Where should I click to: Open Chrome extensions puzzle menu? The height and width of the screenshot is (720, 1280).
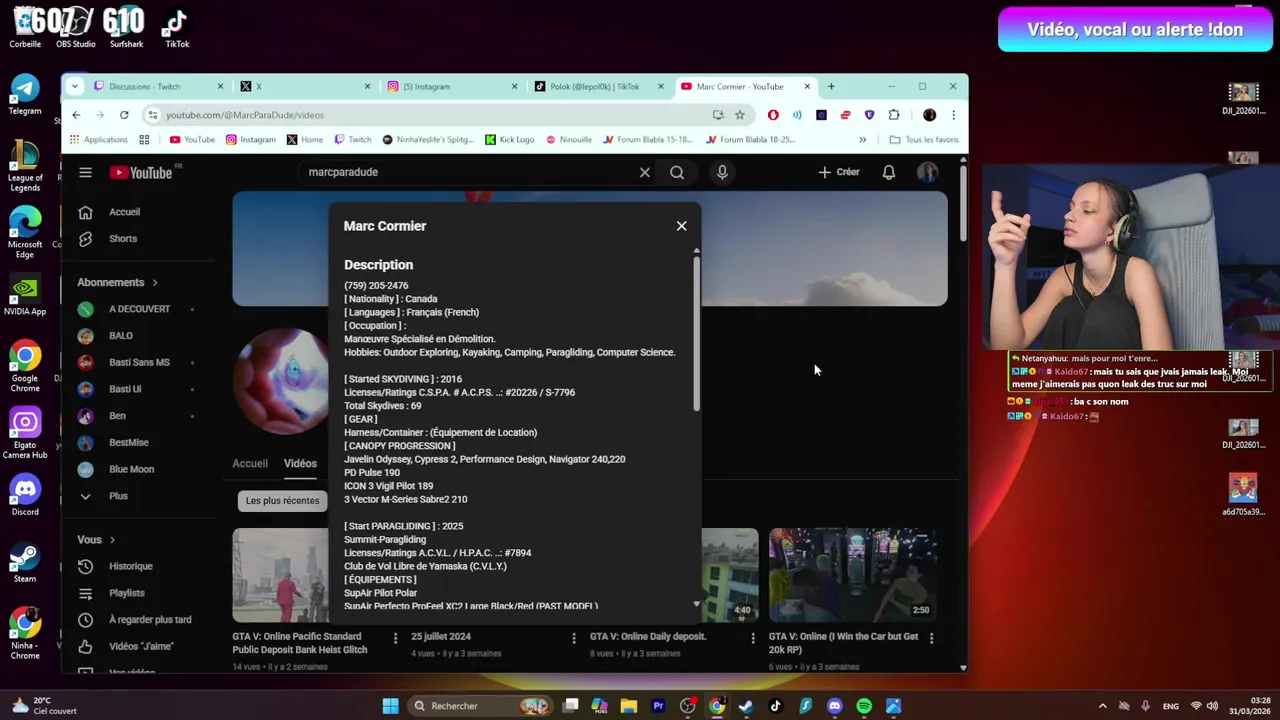point(894,115)
